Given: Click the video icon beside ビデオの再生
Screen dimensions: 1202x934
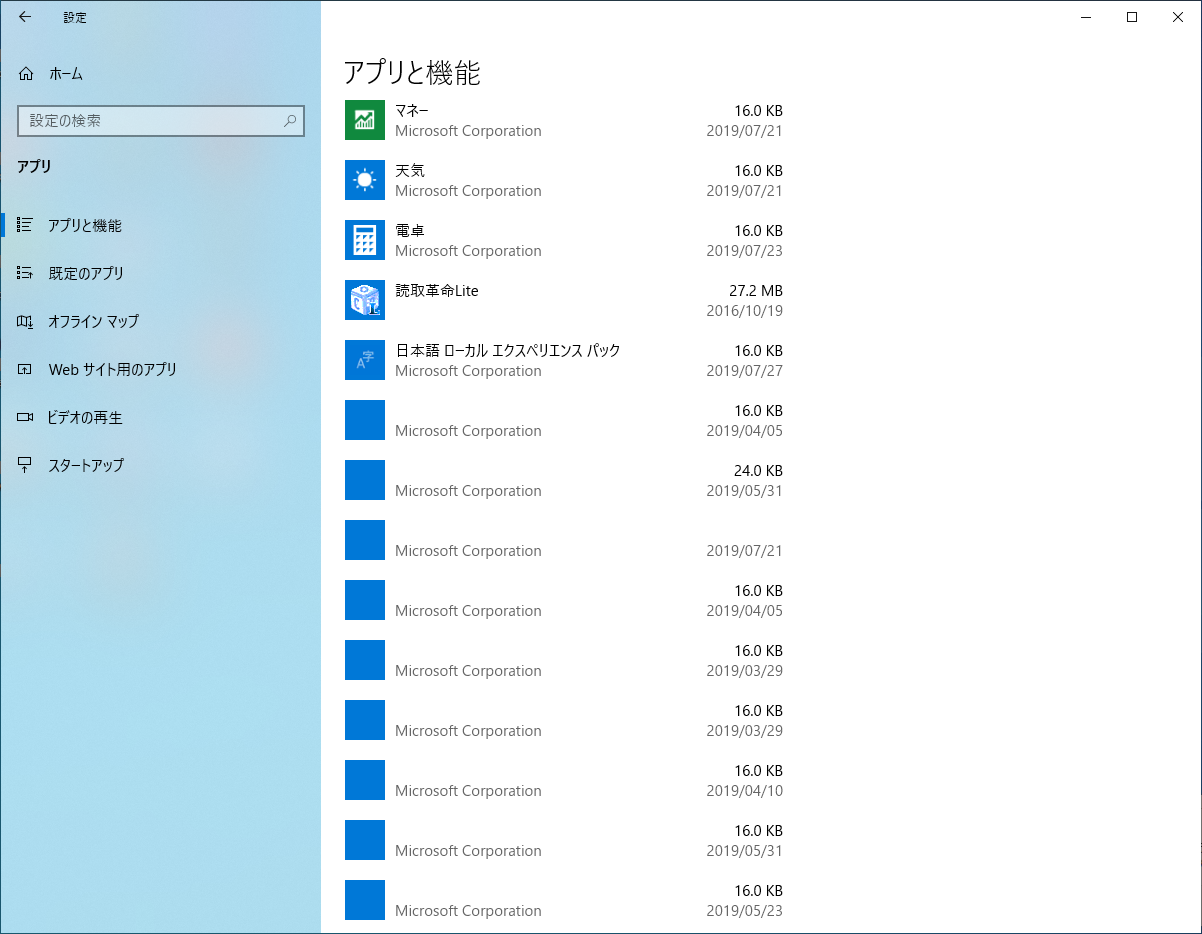Looking at the screenshot, I should pyautogui.click(x=26, y=417).
